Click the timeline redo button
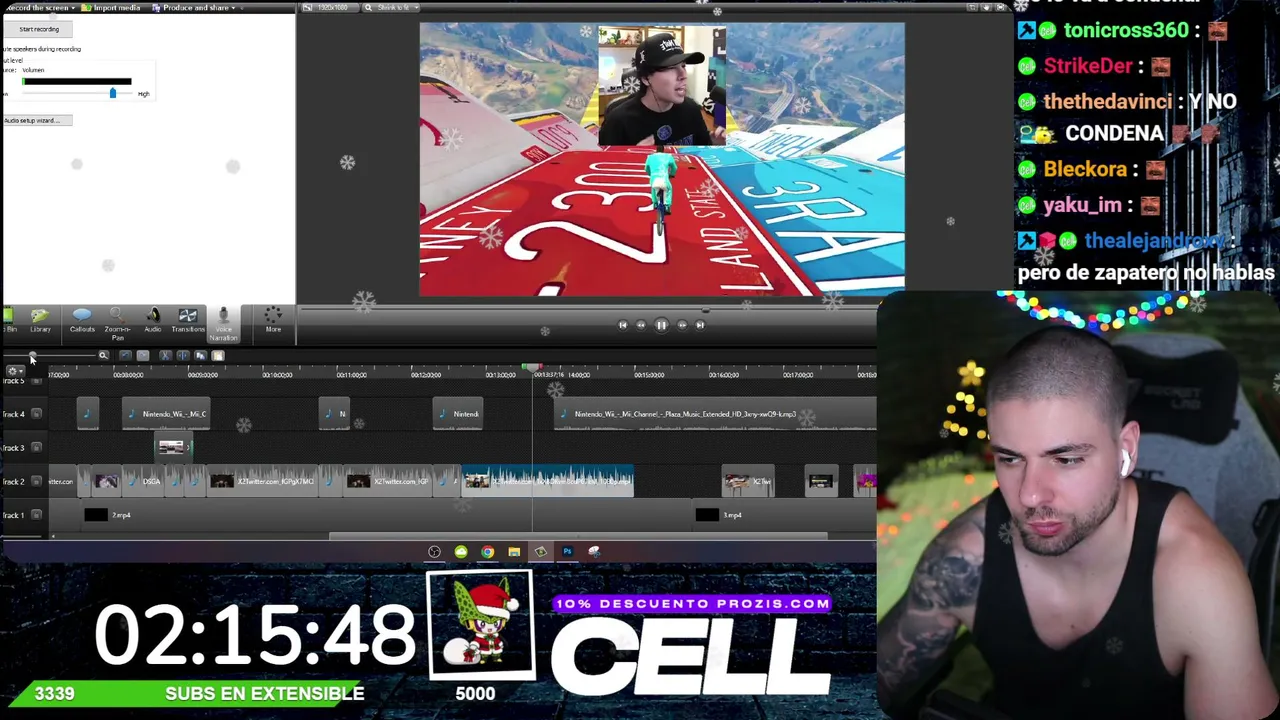This screenshot has height=720, width=1280. click(x=143, y=356)
